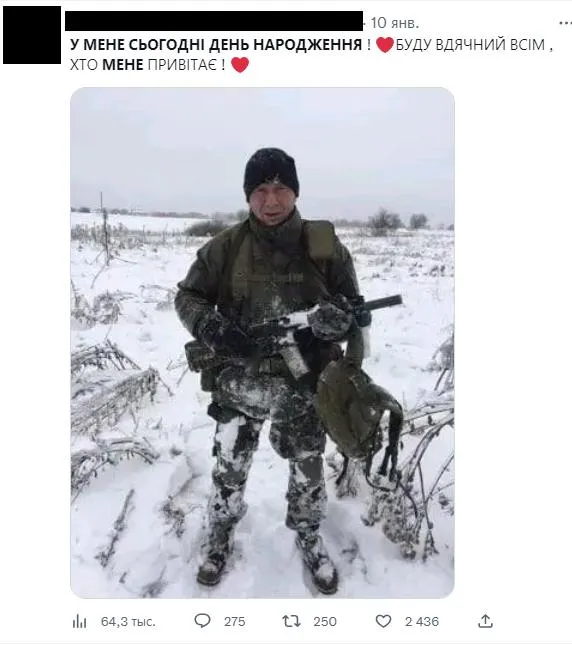
Task: Click the red heart emoji after НАРОДЖЕННЯ
Action: tap(384, 44)
